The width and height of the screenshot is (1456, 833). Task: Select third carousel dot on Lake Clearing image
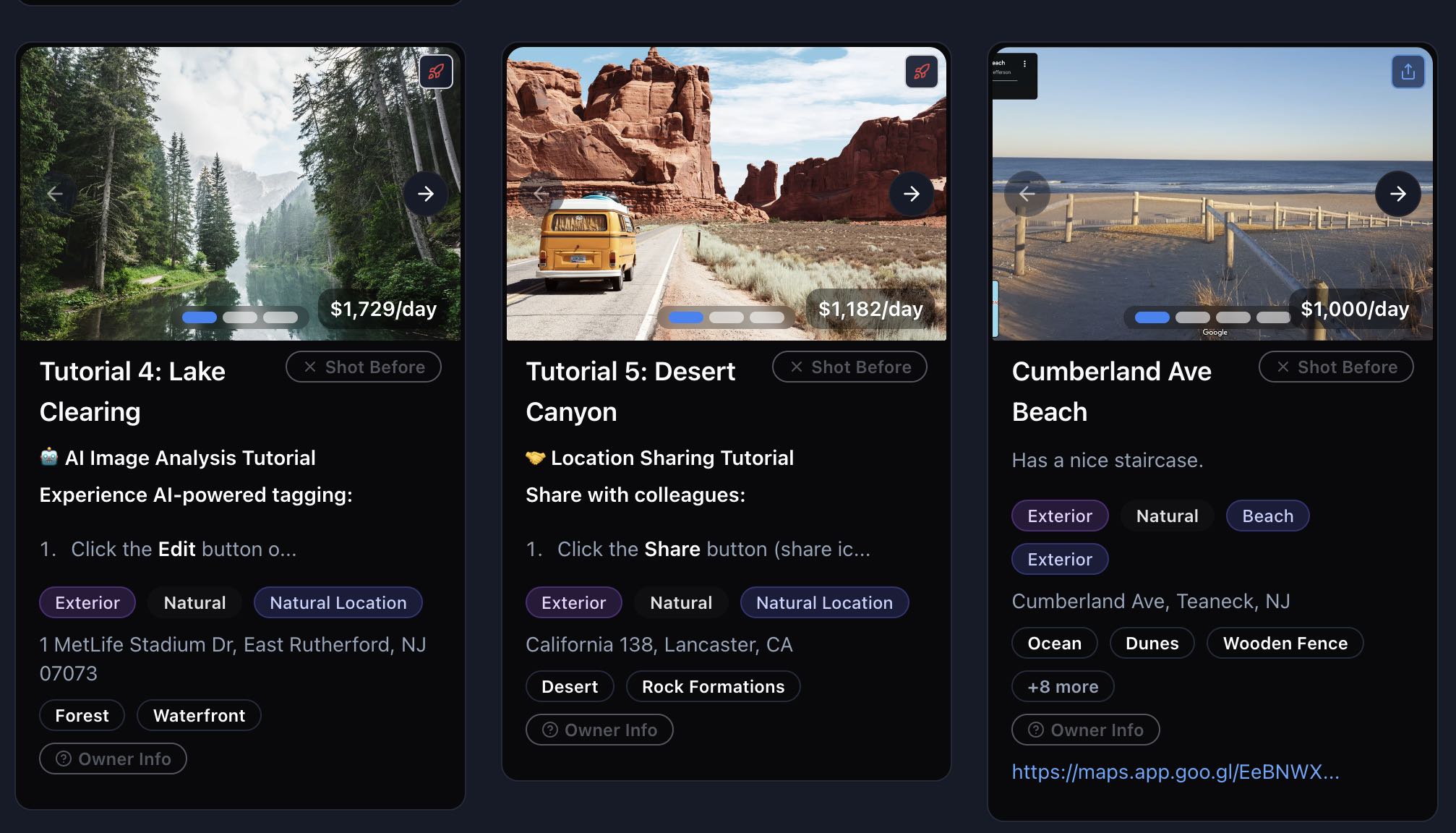(281, 317)
